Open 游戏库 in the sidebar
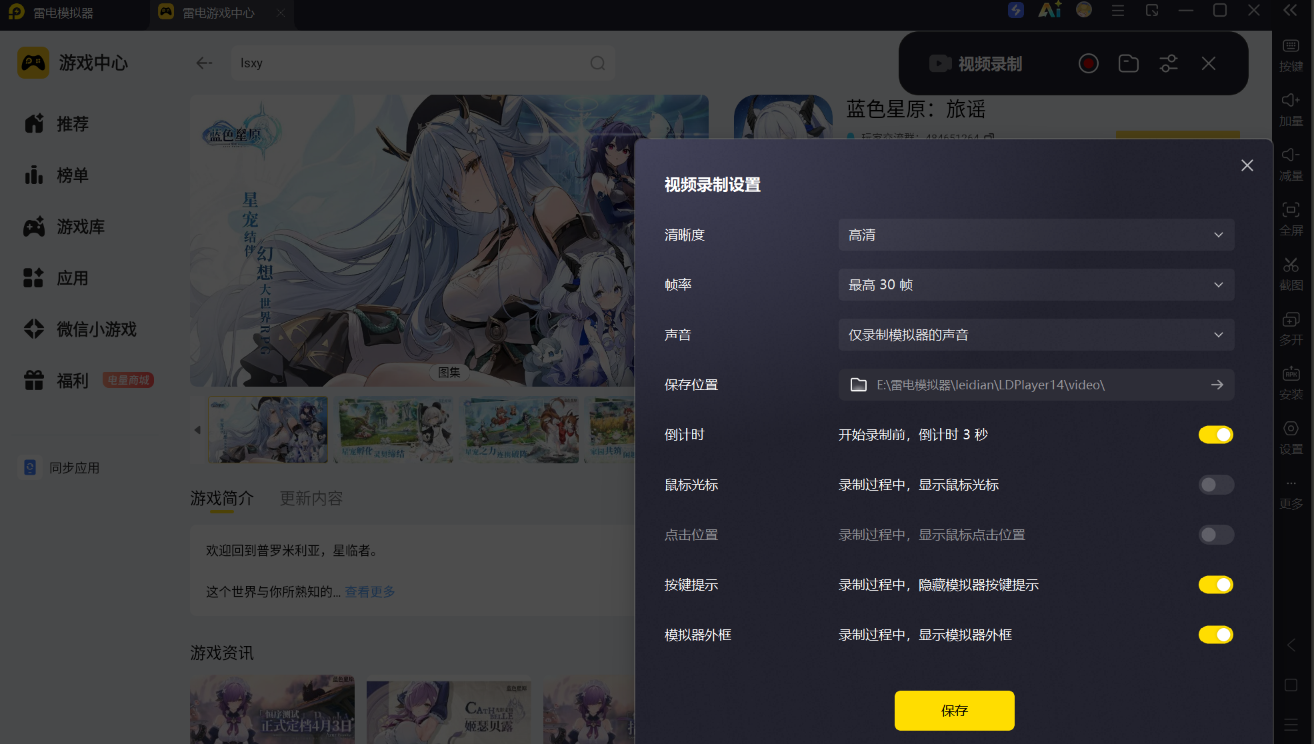1314x744 pixels. click(x=81, y=227)
